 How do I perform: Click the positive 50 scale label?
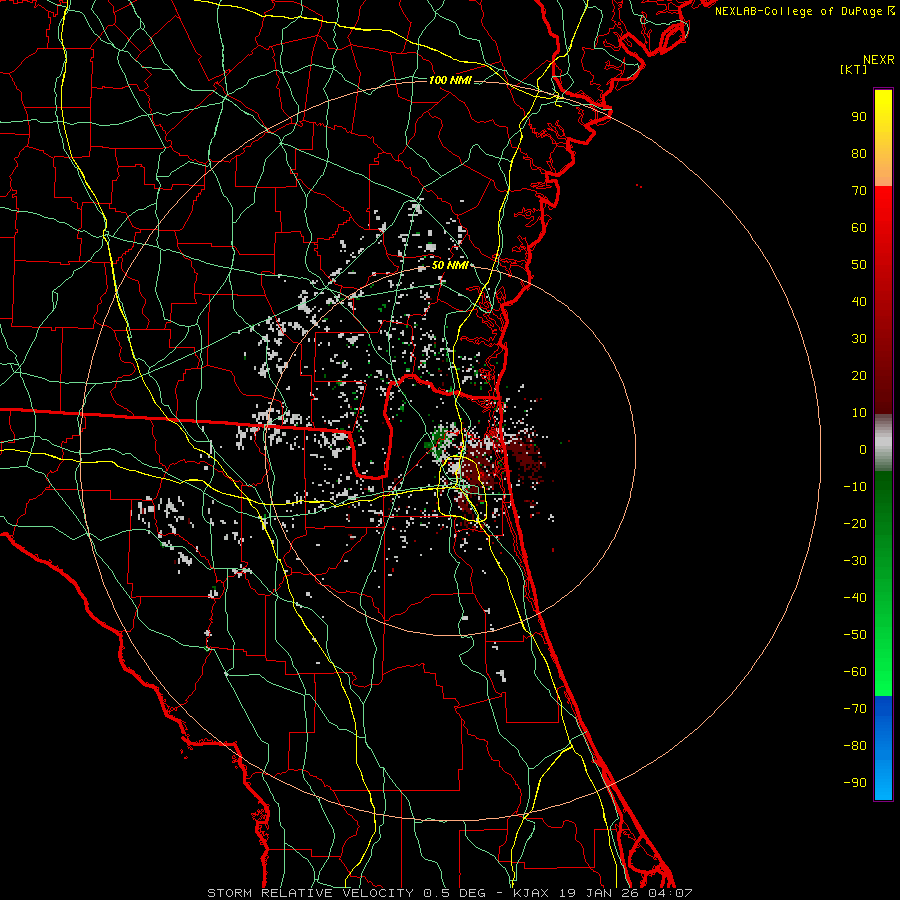click(x=859, y=265)
